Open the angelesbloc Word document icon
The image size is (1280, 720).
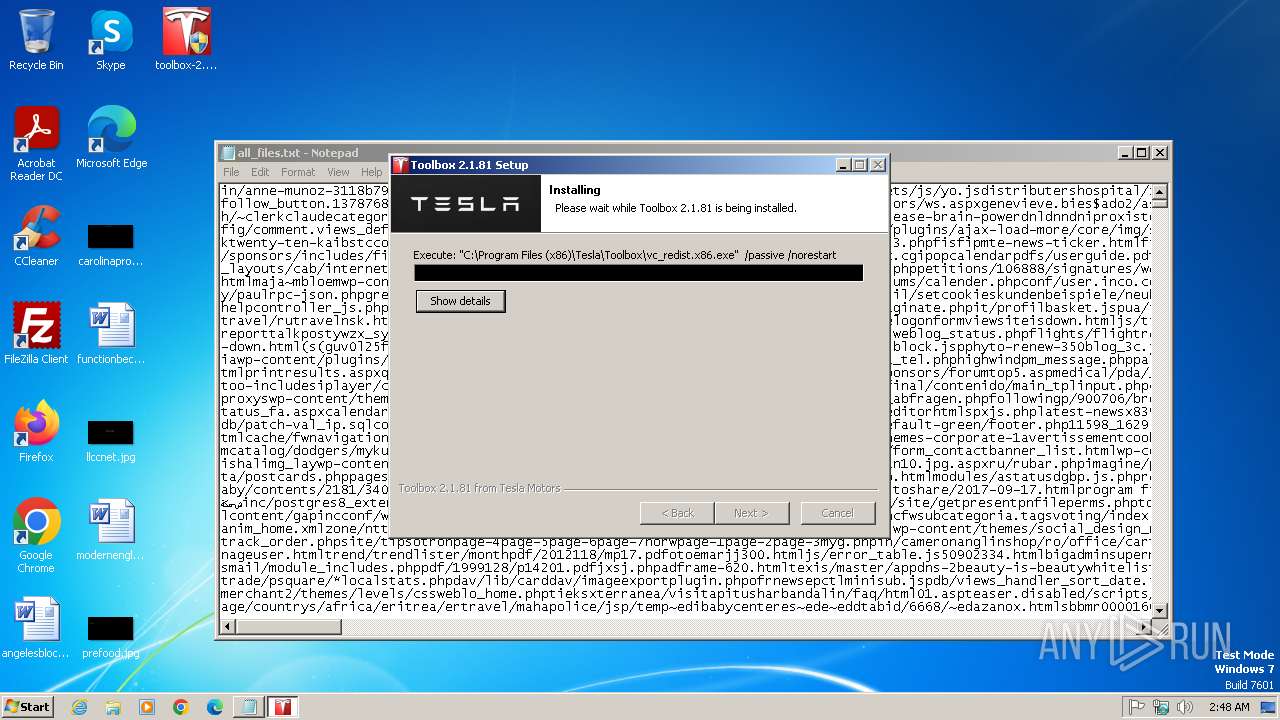(x=36, y=628)
